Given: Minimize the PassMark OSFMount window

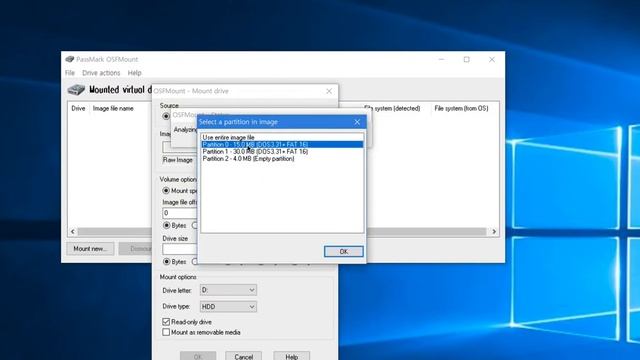Looking at the screenshot, I should (x=441, y=59).
